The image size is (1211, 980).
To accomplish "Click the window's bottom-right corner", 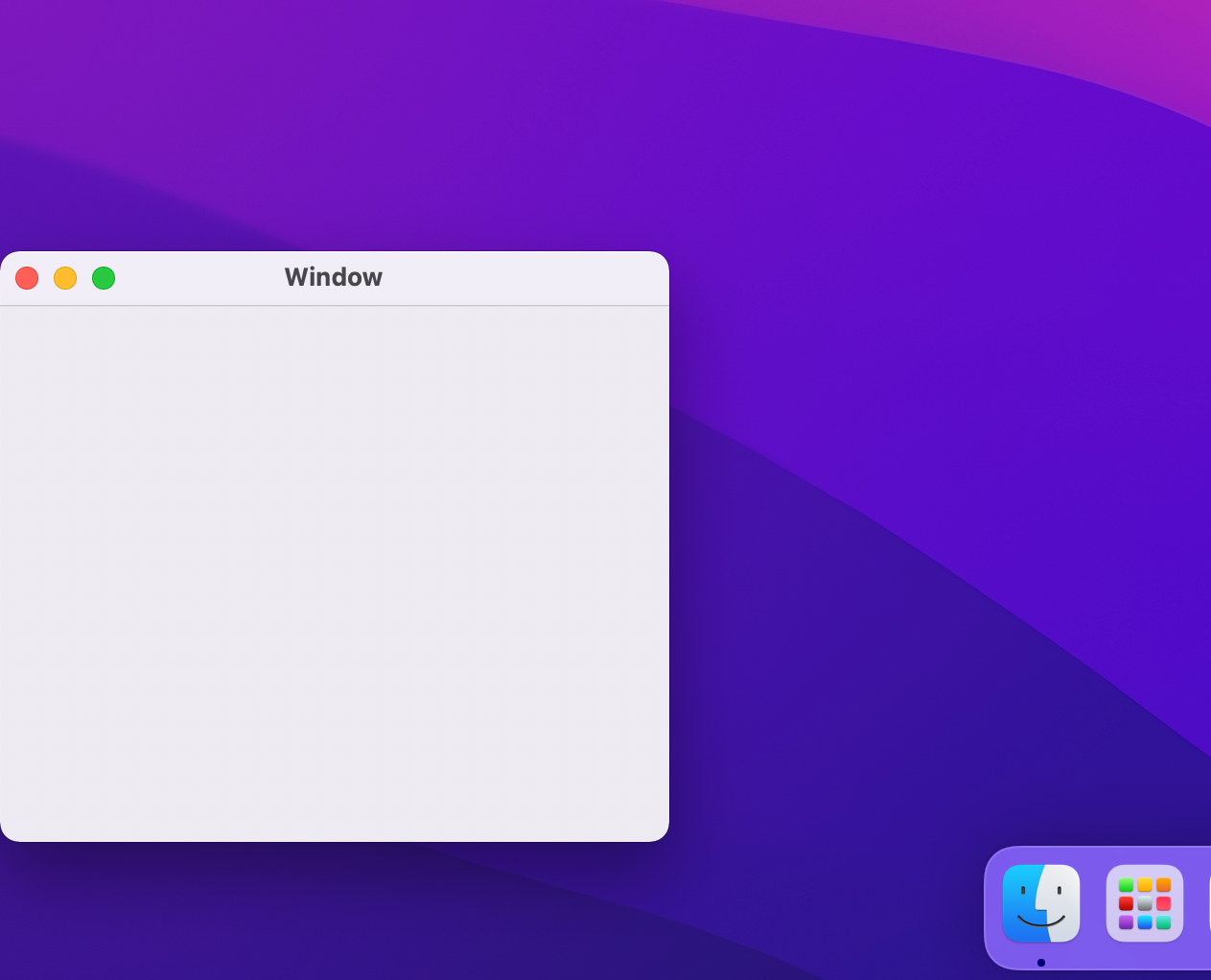I will click(x=663, y=835).
